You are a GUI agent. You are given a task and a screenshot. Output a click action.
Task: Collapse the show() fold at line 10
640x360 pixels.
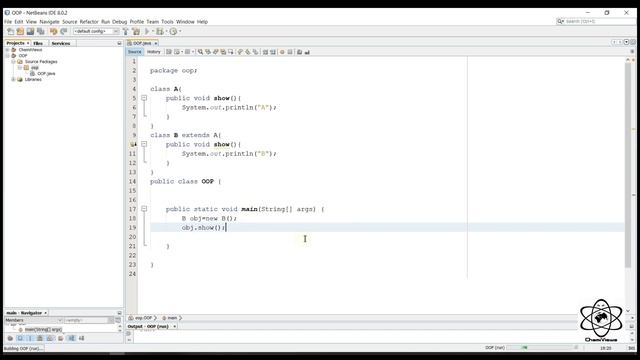click(x=144, y=144)
